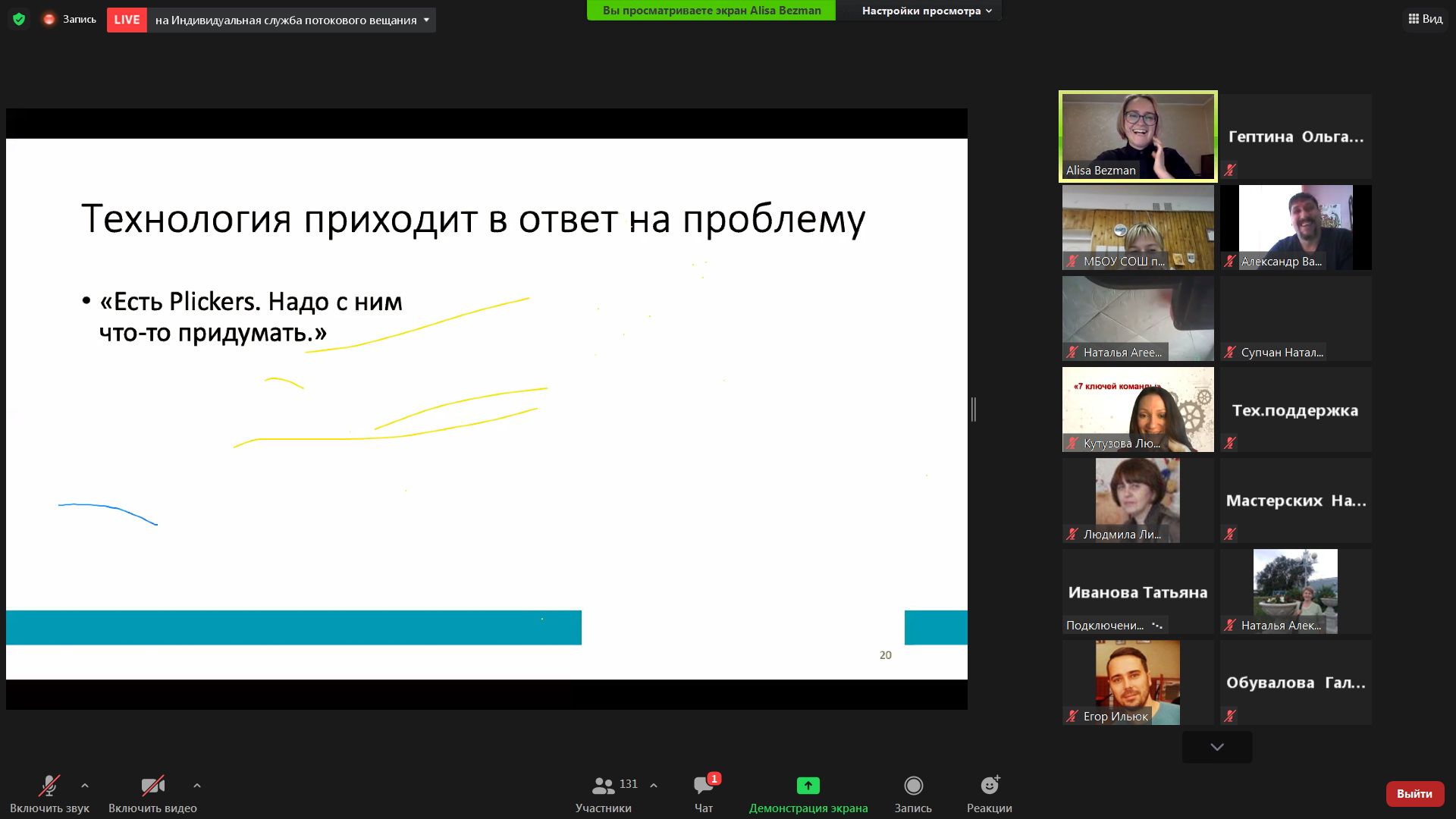Click the slide page number 20
This screenshot has width=1456, height=819.
click(x=886, y=655)
